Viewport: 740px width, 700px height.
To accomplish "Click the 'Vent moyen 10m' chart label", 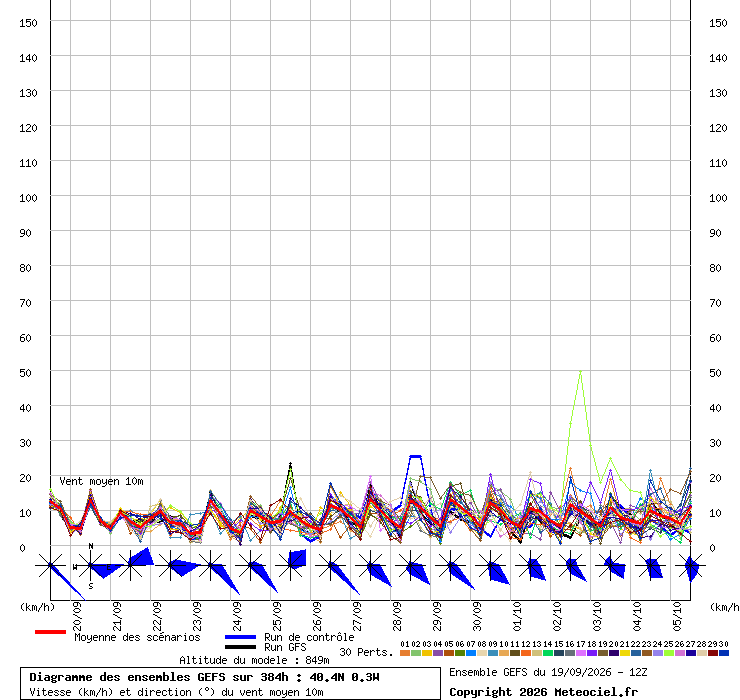I will (x=101, y=481).
